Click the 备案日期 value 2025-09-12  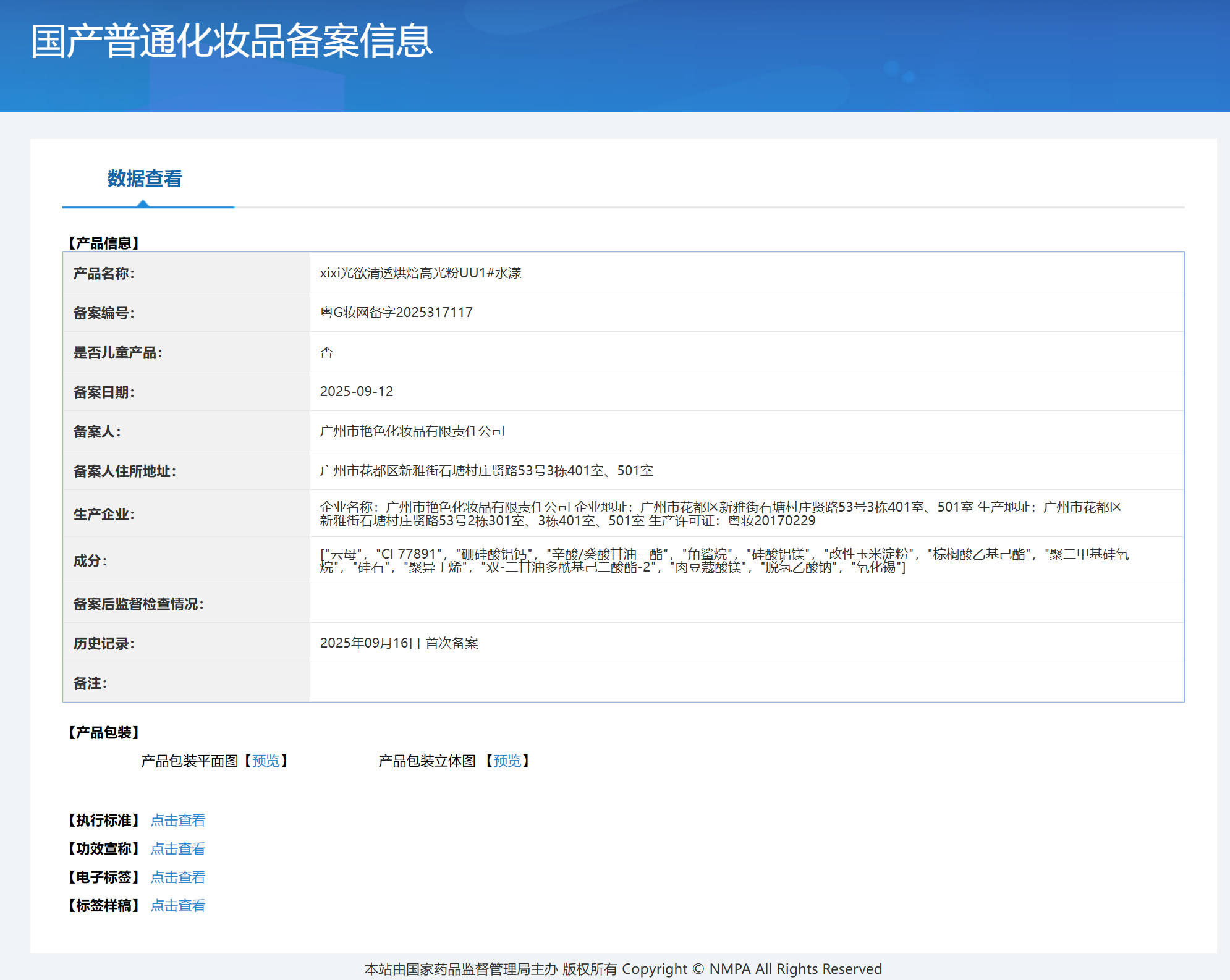coord(357,391)
